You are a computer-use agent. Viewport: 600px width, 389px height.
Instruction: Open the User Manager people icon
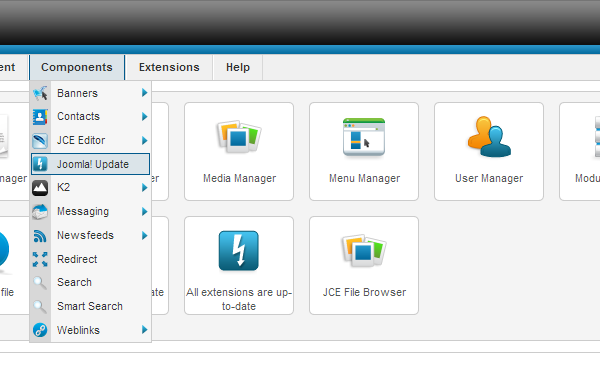[489, 137]
